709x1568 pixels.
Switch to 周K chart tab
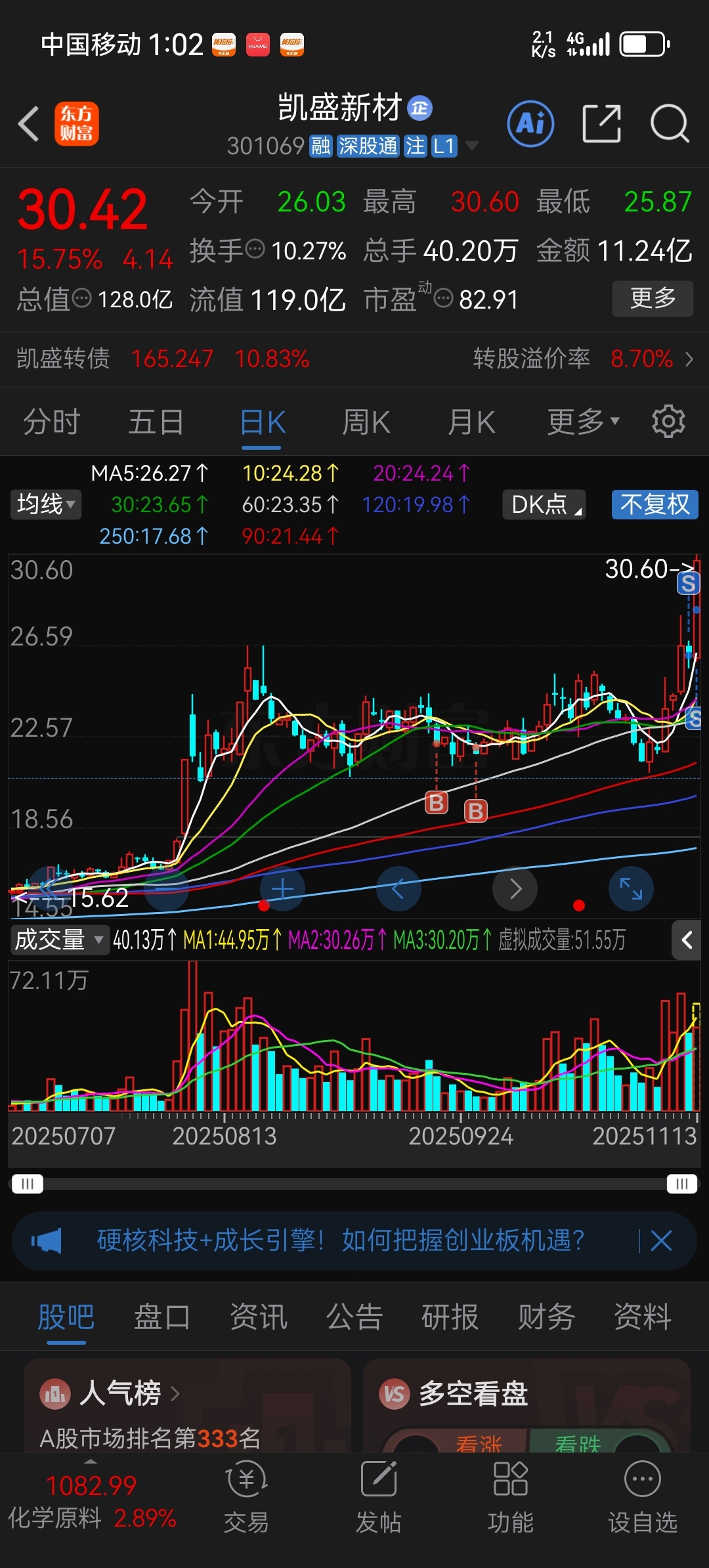click(x=366, y=422)
